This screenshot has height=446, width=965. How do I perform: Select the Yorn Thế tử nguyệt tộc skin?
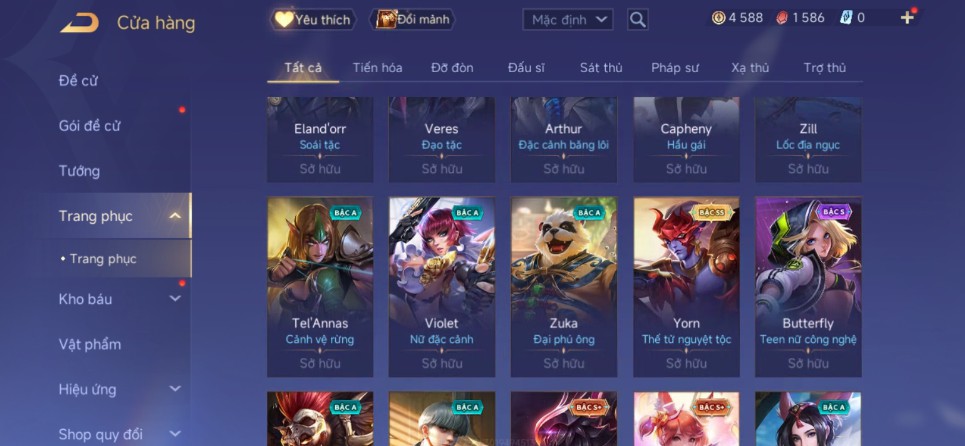pyautogui.click(x=686, y=287)
